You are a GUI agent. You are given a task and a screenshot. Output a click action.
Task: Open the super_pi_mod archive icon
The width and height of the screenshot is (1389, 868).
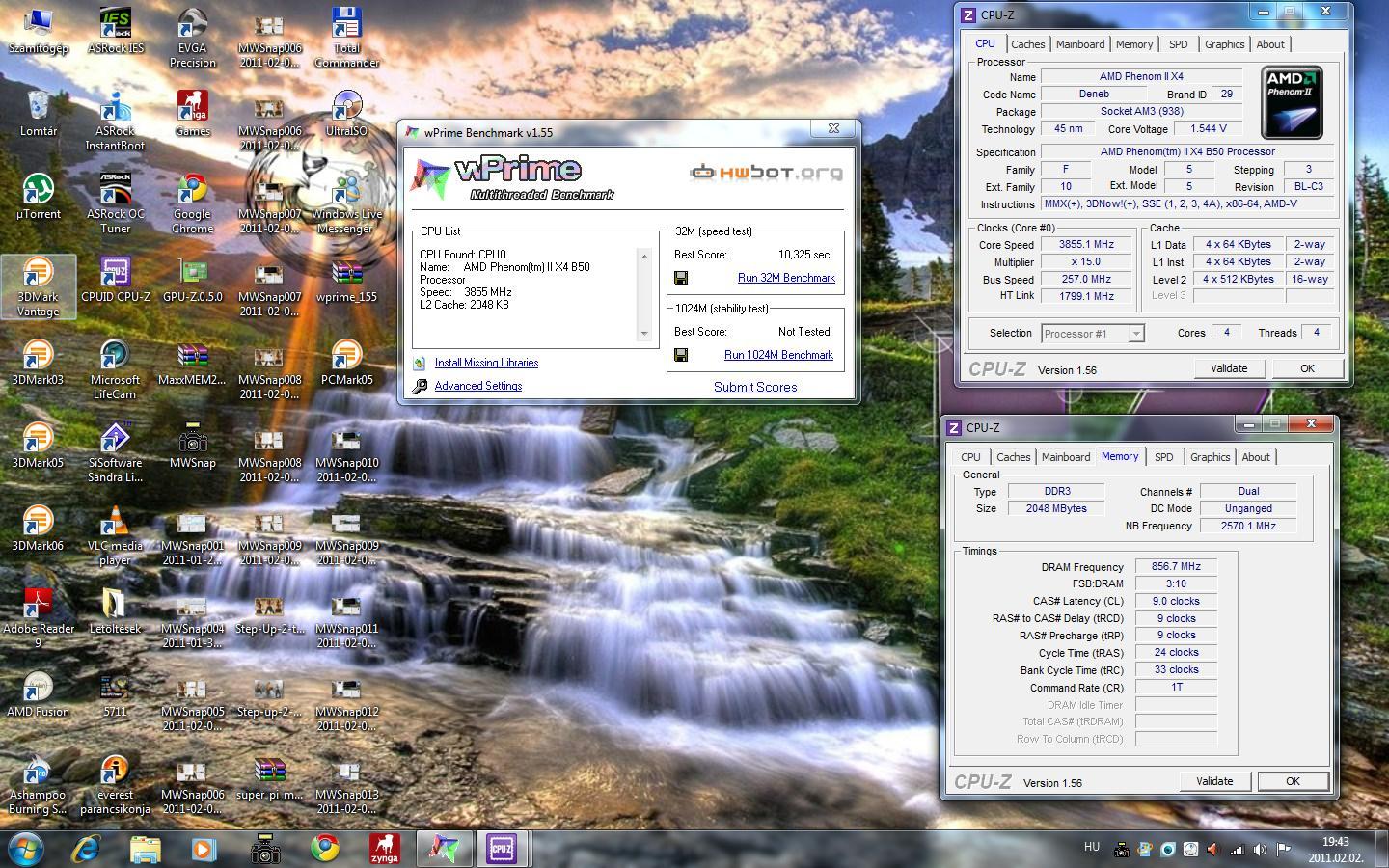(269, 777)
